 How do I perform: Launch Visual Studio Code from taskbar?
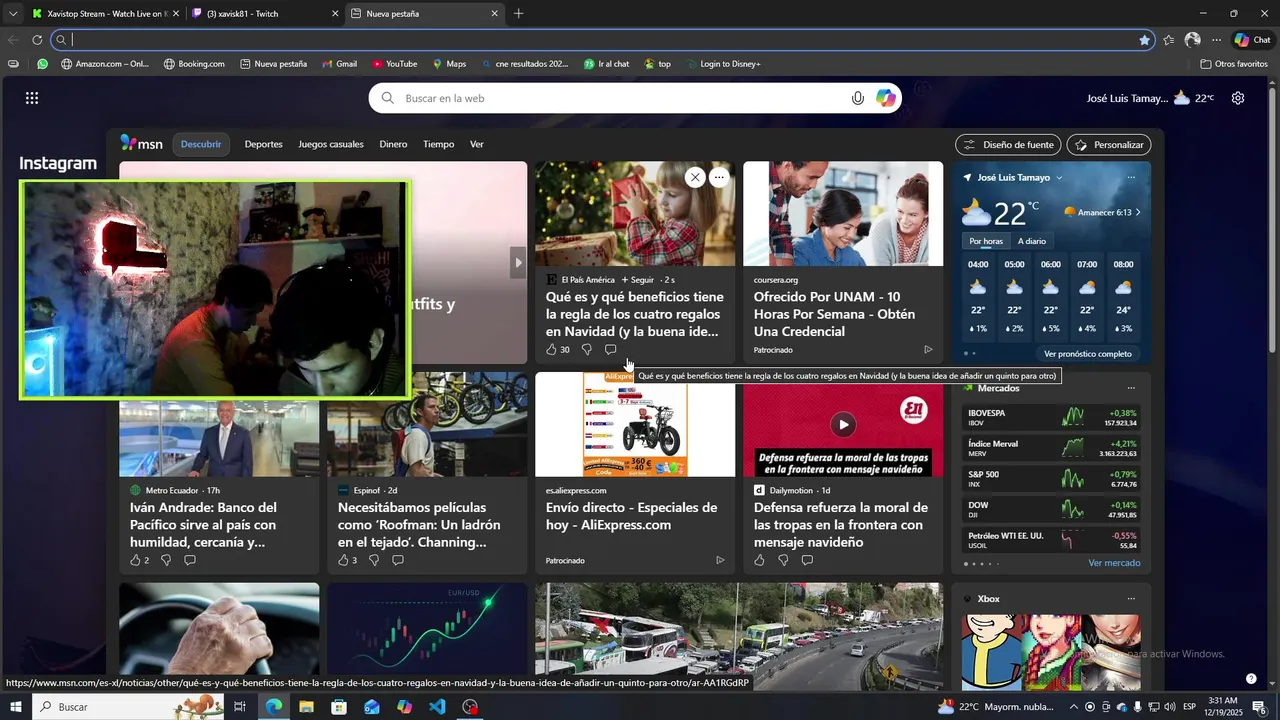click(x=437, y=707)
